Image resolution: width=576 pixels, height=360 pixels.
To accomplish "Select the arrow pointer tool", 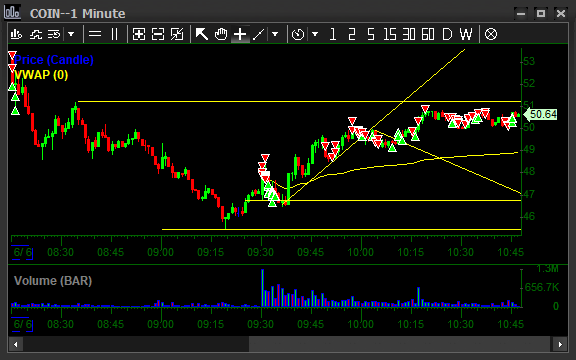I will 202,35.
